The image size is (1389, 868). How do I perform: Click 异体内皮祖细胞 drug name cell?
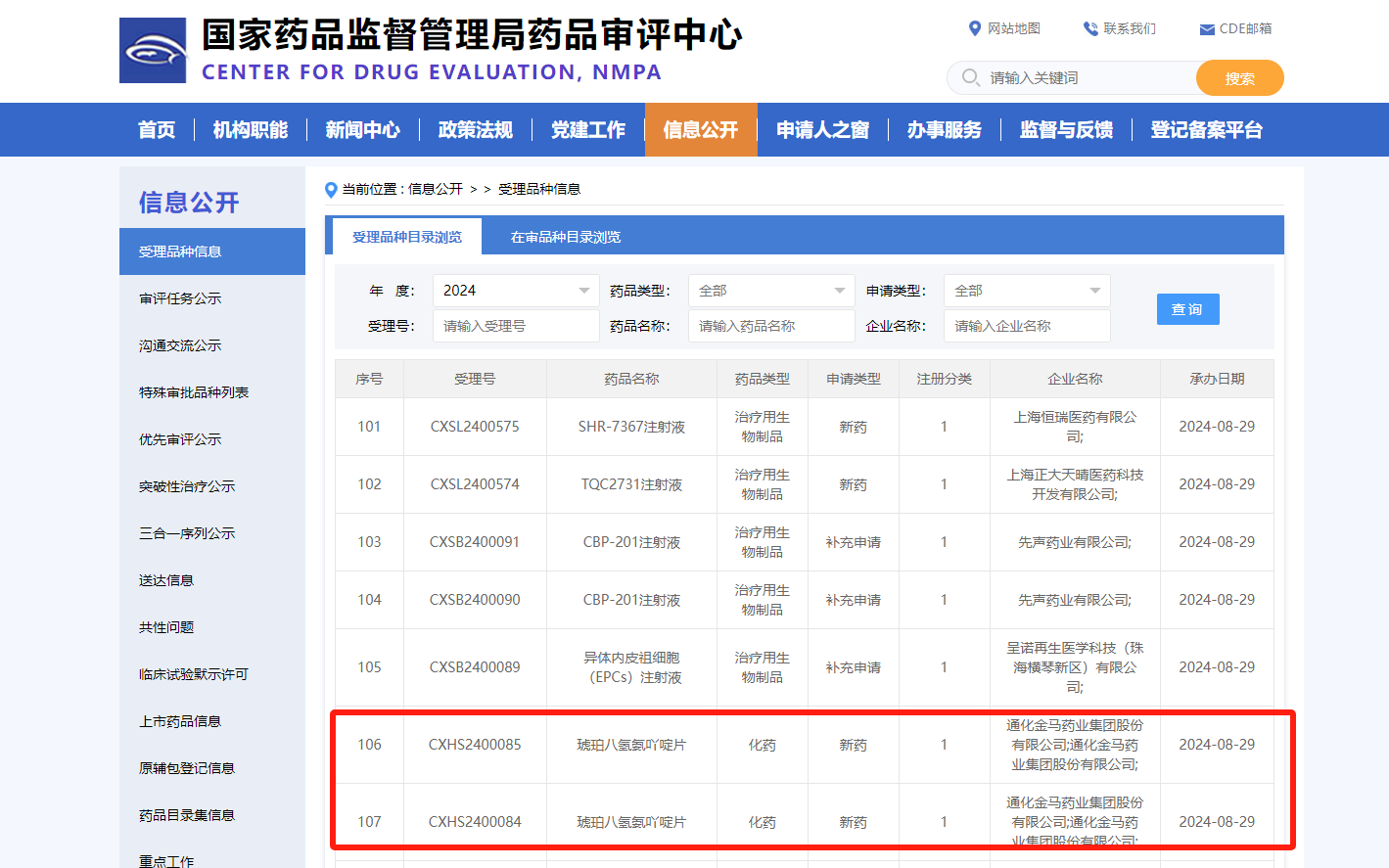pyautogui.click(x=631, y=667)
